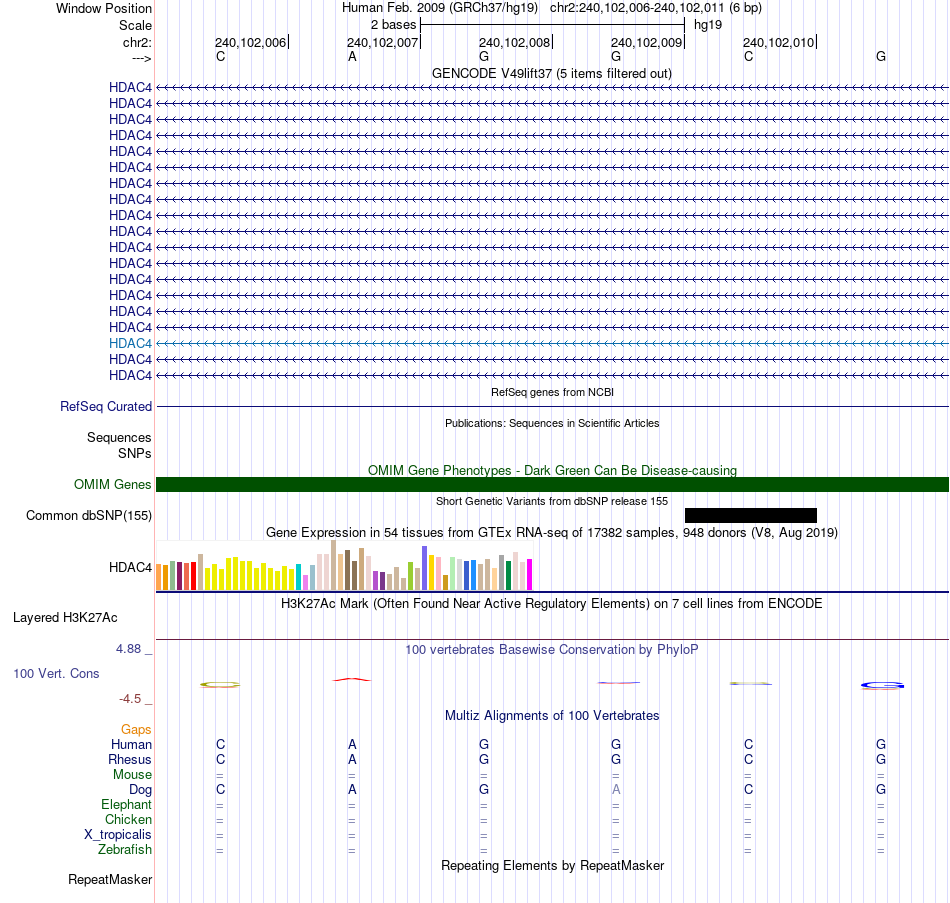950x903 pixels.
Task: Open the GTEx Gene Expression track title
Action: (552, 533)
